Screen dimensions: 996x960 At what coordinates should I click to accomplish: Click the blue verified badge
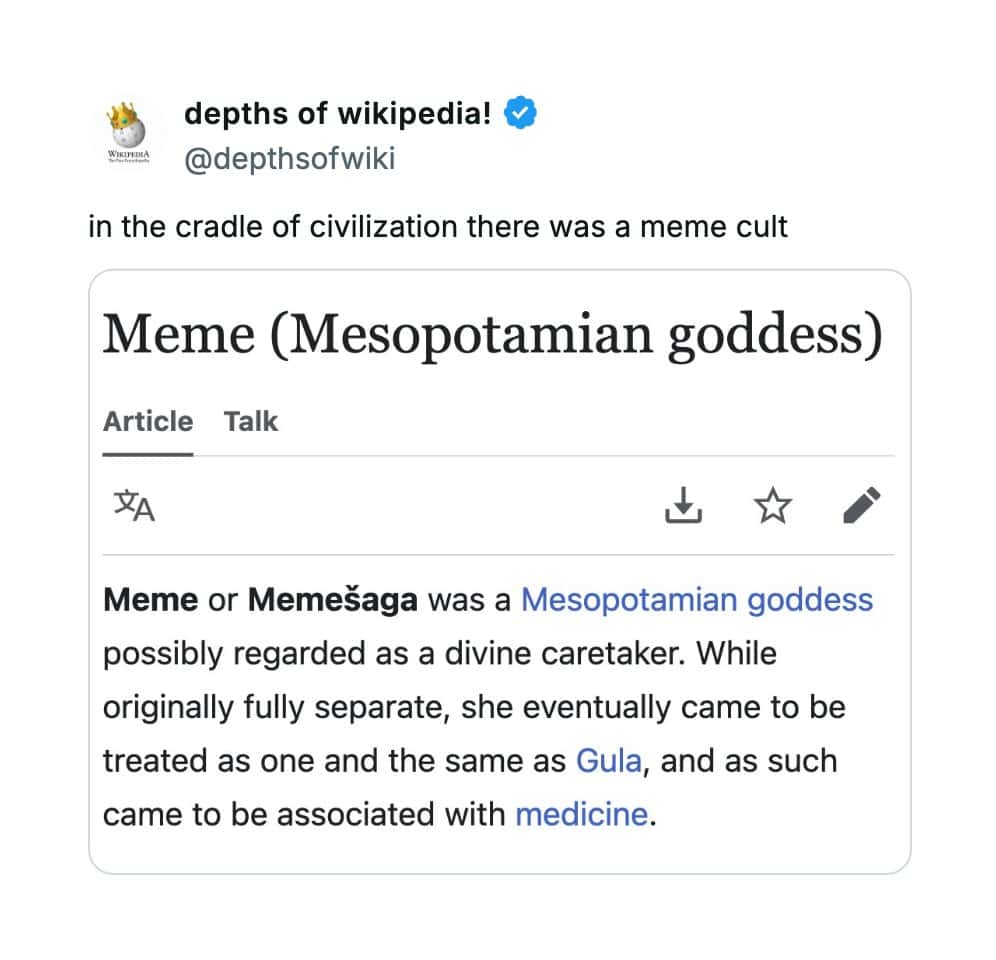[x=520, y=114]
